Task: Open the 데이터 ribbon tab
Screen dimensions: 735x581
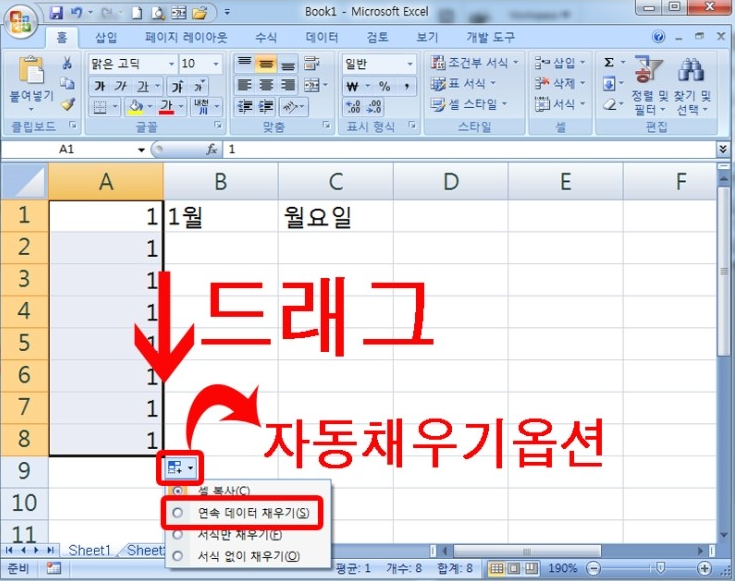Action: tap(322, 38)
